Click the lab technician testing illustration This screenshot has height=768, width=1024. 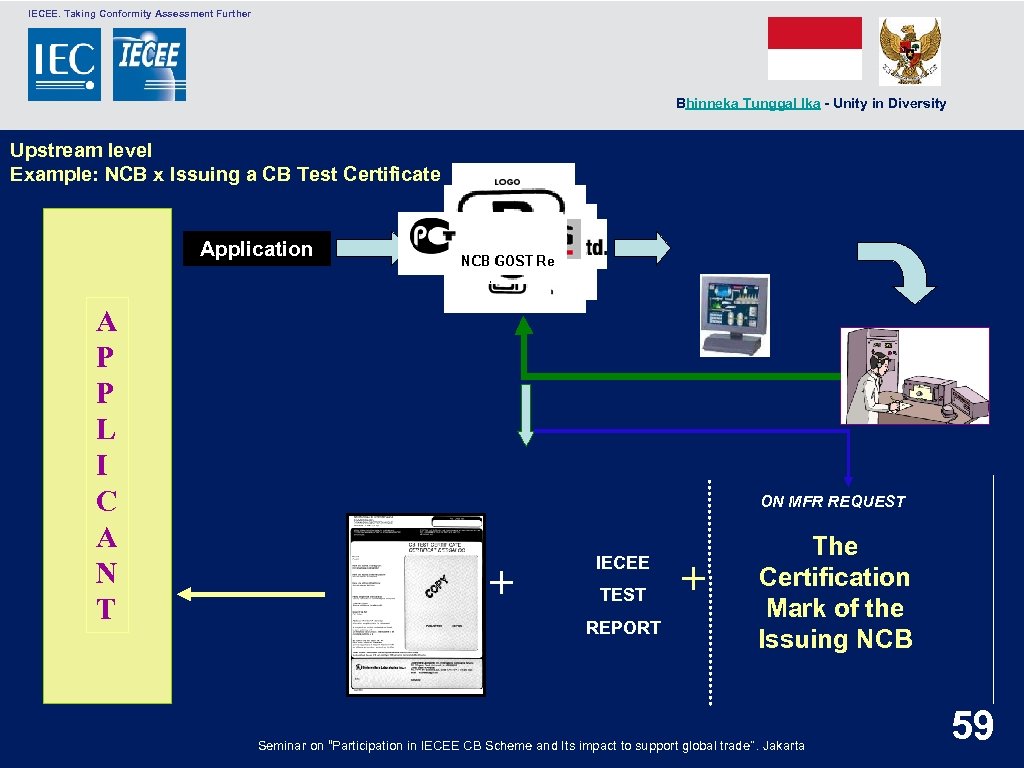[x=915, y=376]
